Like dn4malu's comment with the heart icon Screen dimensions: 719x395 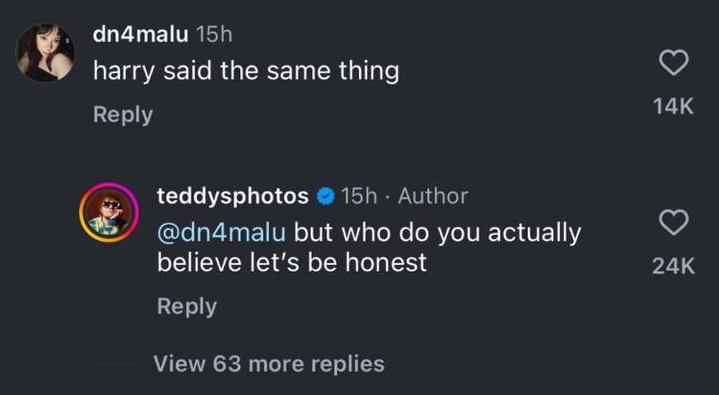[x=674, y=62]
